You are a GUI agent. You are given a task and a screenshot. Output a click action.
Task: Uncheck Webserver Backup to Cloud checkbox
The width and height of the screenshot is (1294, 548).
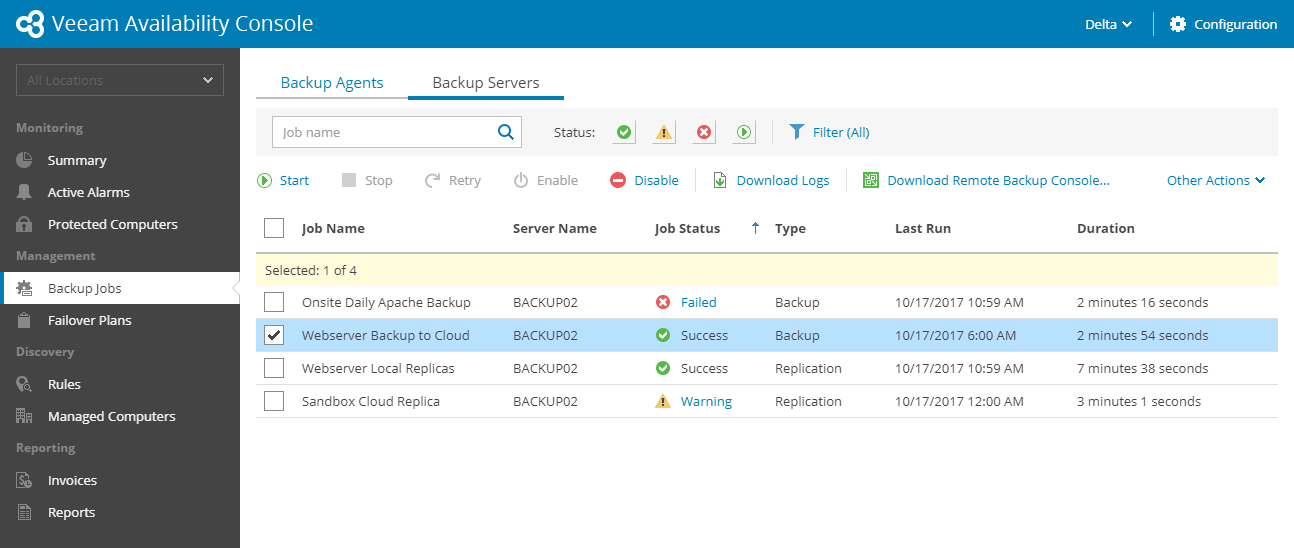click(274, 335)
